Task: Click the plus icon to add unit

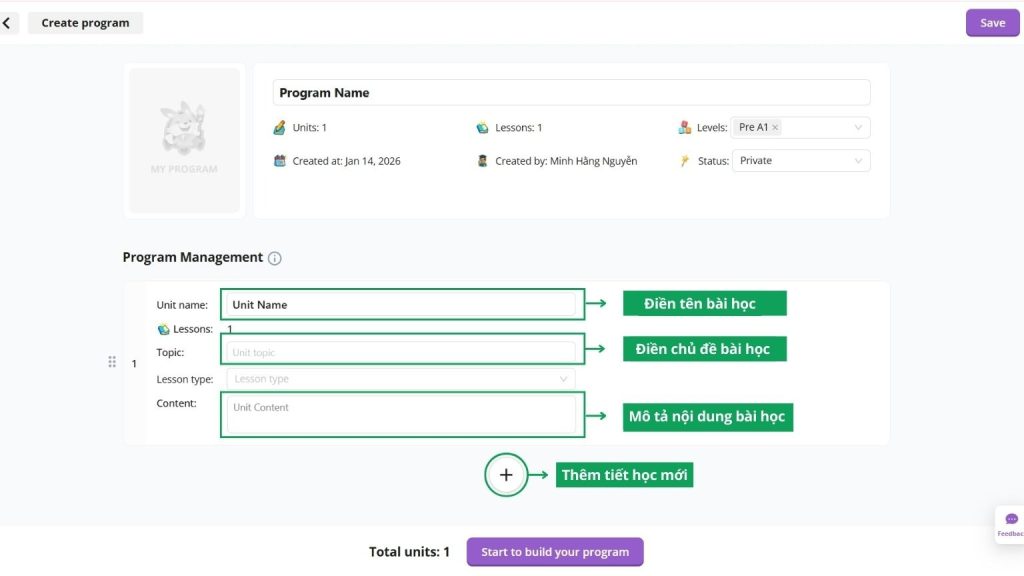Action: click(506, 475)
